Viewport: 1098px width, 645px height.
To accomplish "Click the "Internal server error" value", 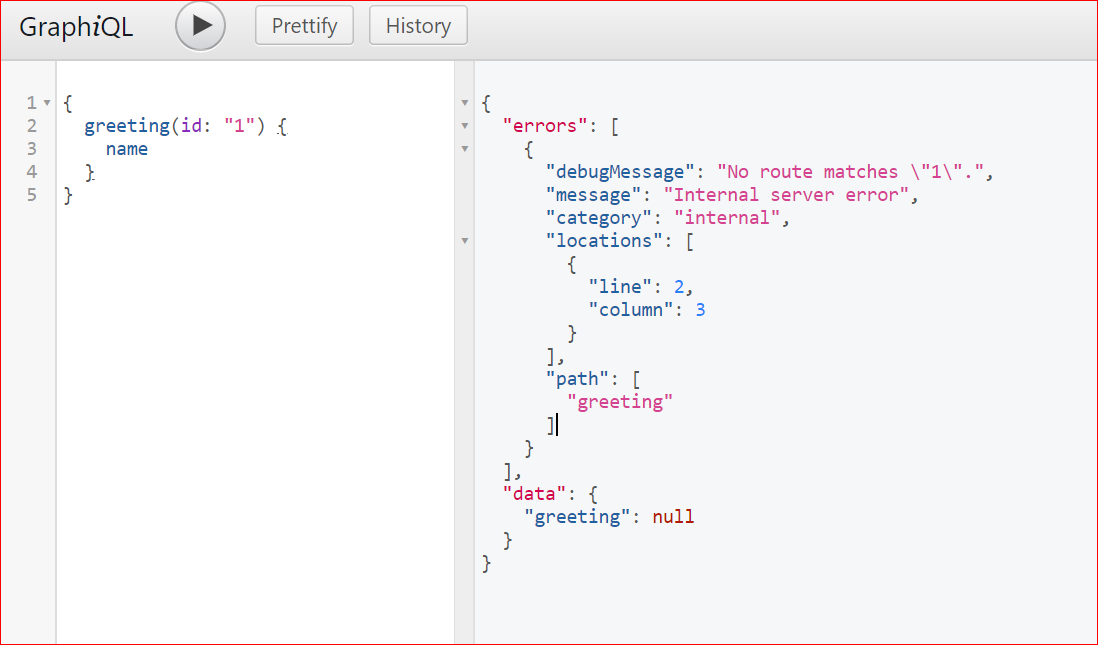I will [x=786, y=195].
